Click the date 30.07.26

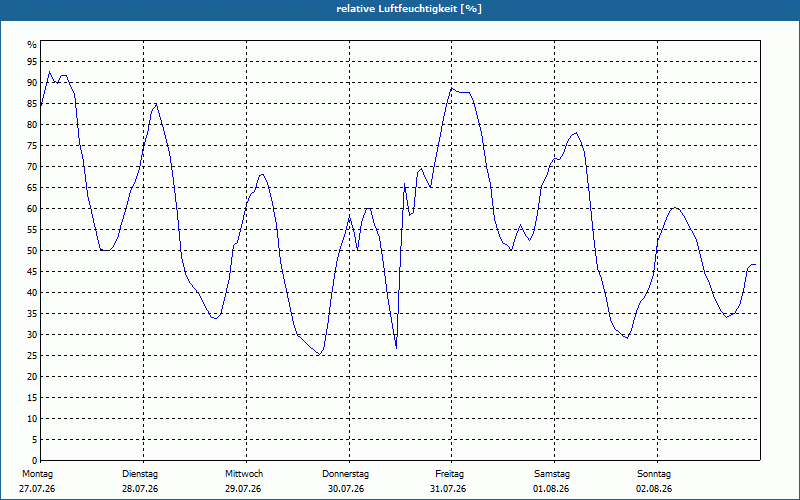tap(346, 489)
